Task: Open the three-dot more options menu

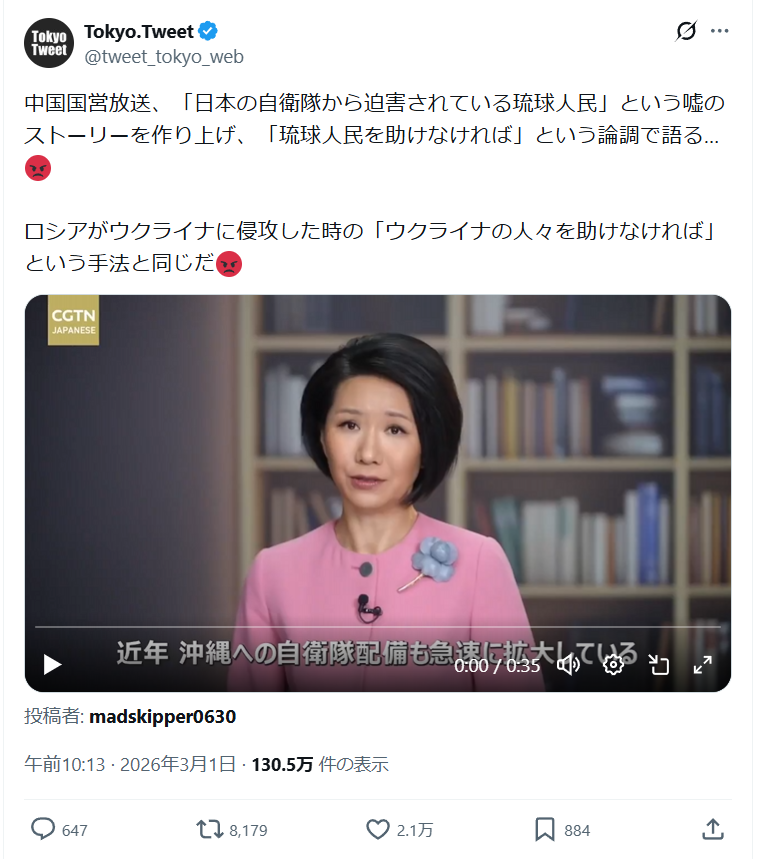Action: pyautogui.click(x=719, y=31)
